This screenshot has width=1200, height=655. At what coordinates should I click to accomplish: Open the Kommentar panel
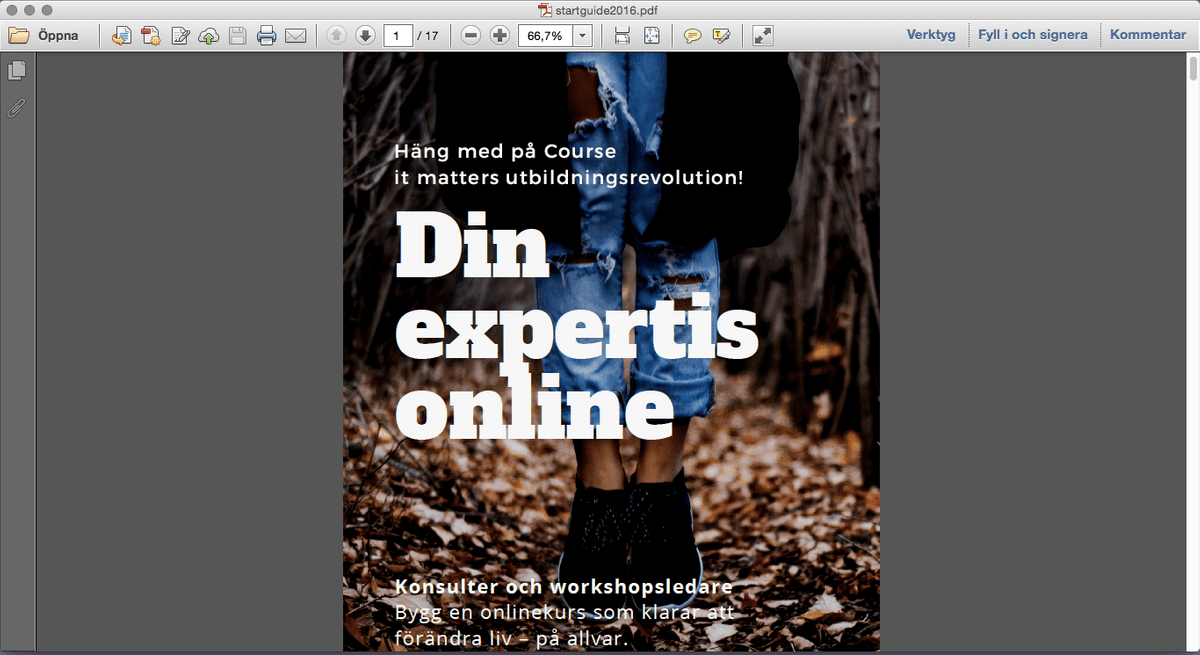point(1148,35)
